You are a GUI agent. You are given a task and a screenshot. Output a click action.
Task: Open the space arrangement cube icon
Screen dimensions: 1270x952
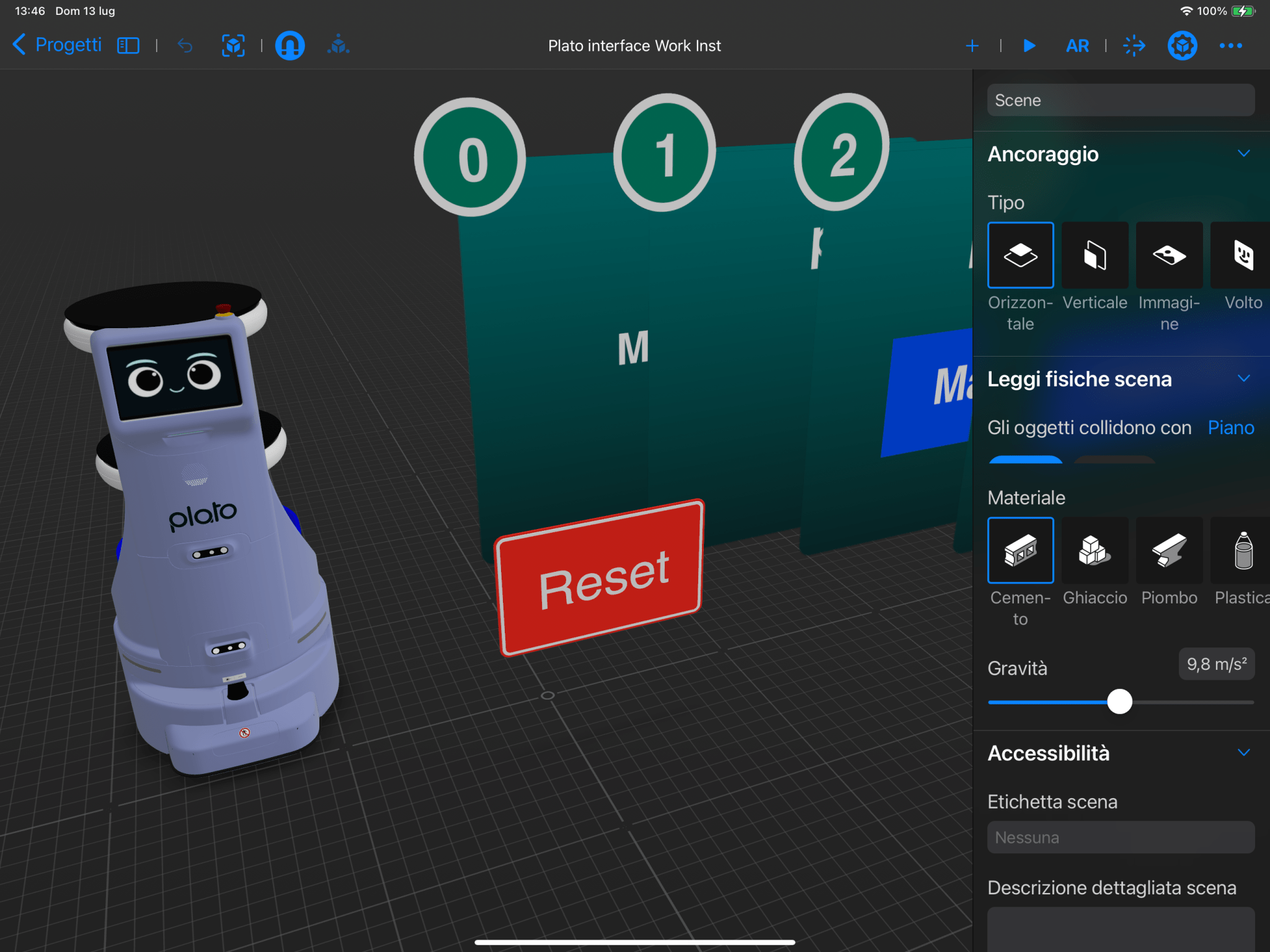coord(339,46)
